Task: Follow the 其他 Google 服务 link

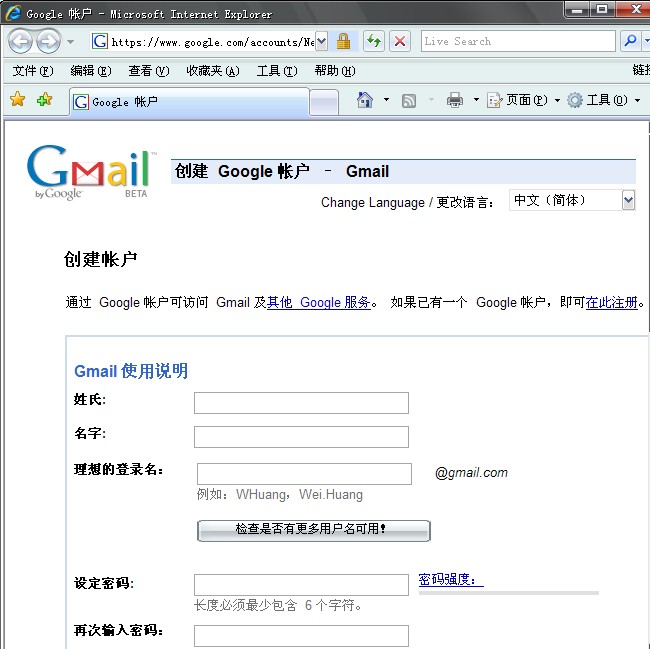Action: (319, 302)
